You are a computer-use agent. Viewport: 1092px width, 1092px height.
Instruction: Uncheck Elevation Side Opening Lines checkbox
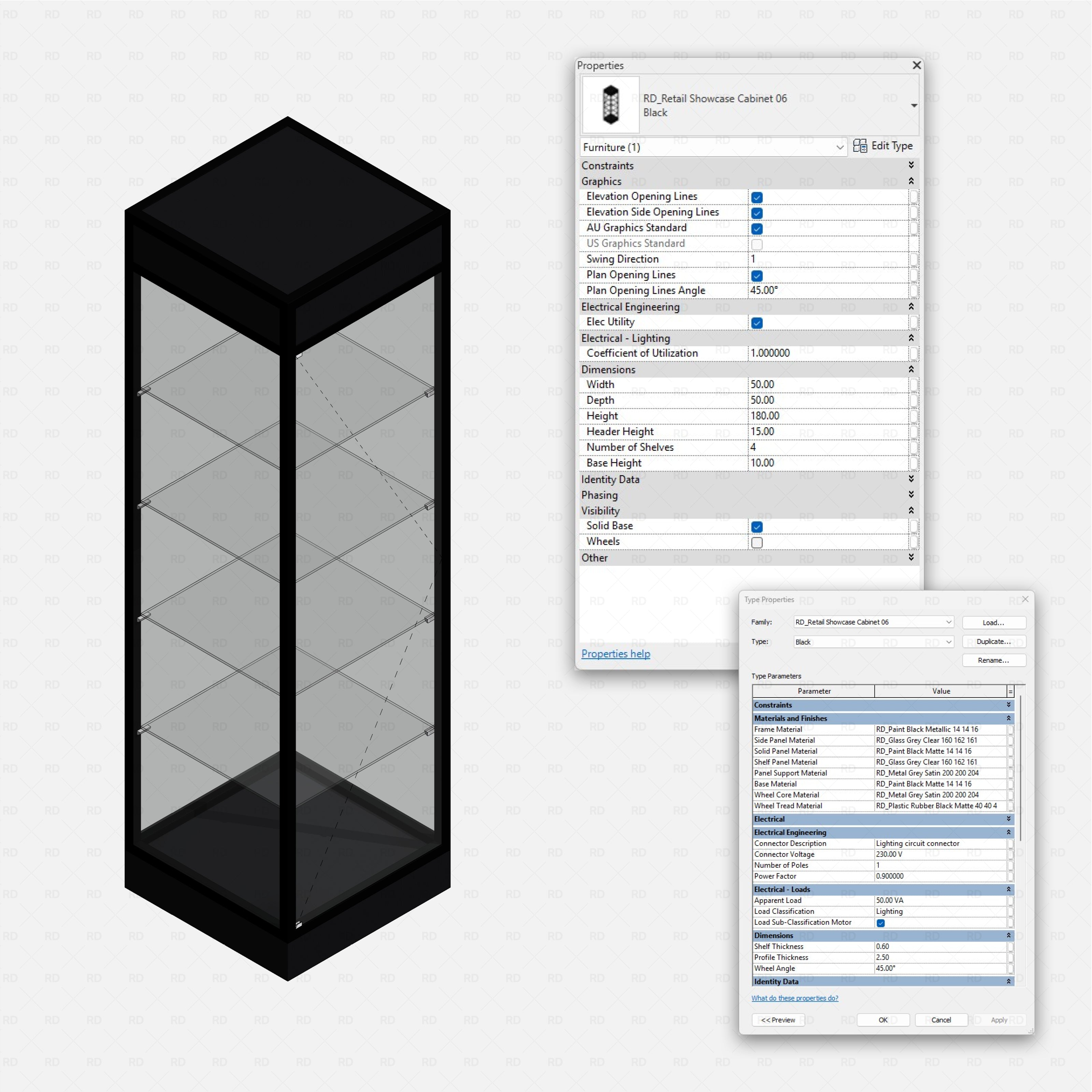(757, 213)
